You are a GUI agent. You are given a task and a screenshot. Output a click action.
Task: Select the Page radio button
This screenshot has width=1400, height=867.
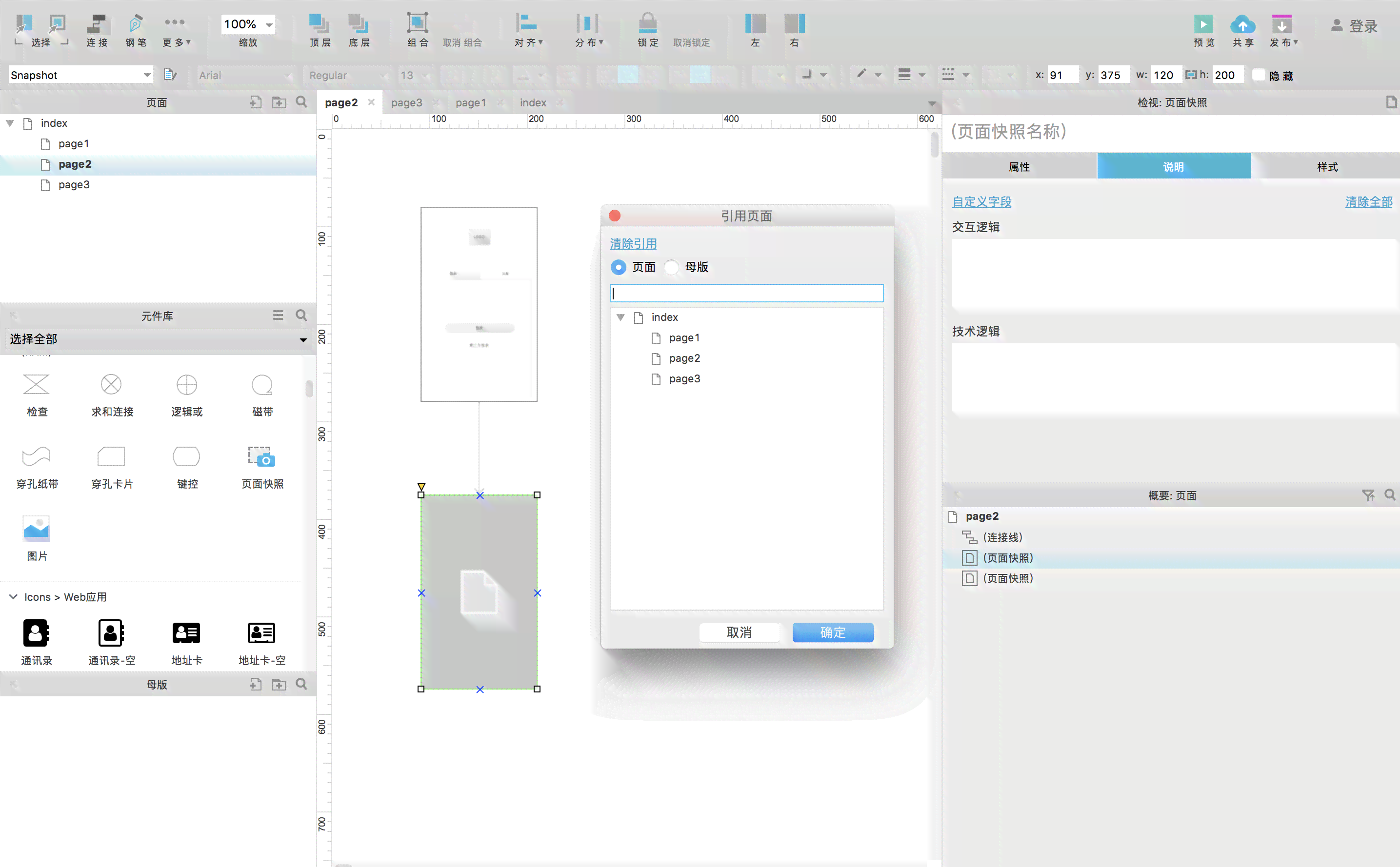(x=618, y=267)
